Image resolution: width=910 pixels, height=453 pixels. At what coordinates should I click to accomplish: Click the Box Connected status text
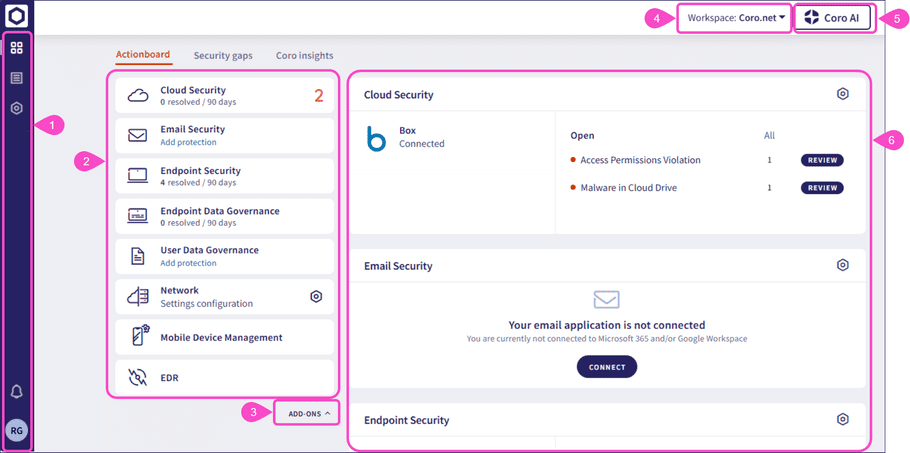[x=421, y=143]
